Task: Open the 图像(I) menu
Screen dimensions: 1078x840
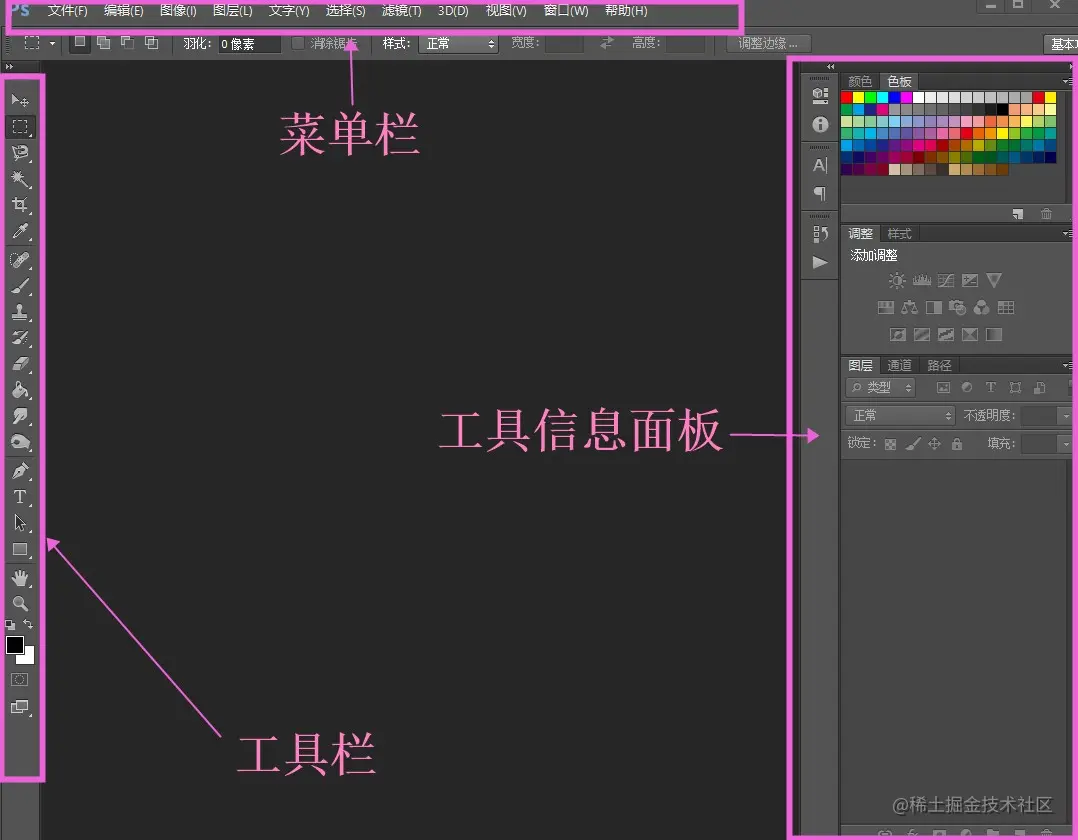Action: point(178,11)
